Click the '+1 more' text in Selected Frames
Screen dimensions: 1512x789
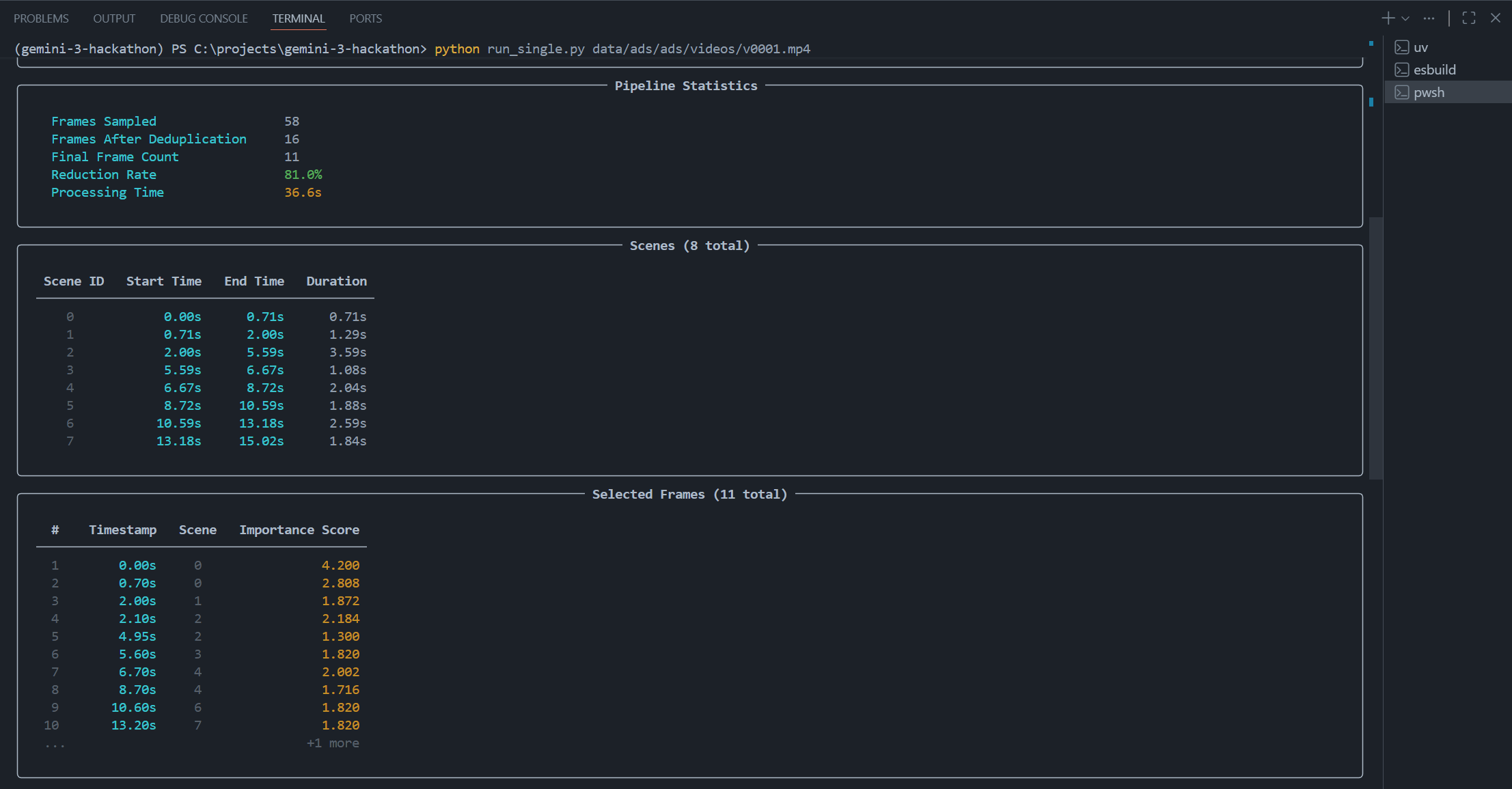(x=333, y=743)
